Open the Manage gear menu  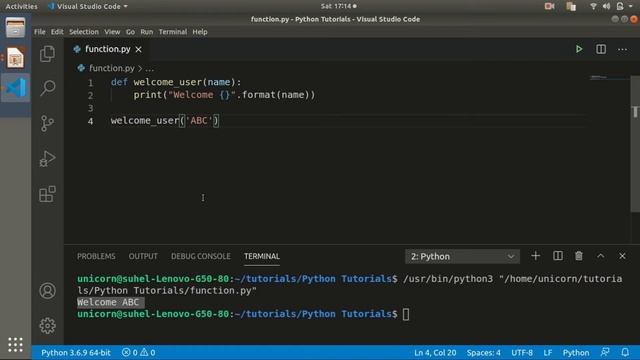pos(47,326)
